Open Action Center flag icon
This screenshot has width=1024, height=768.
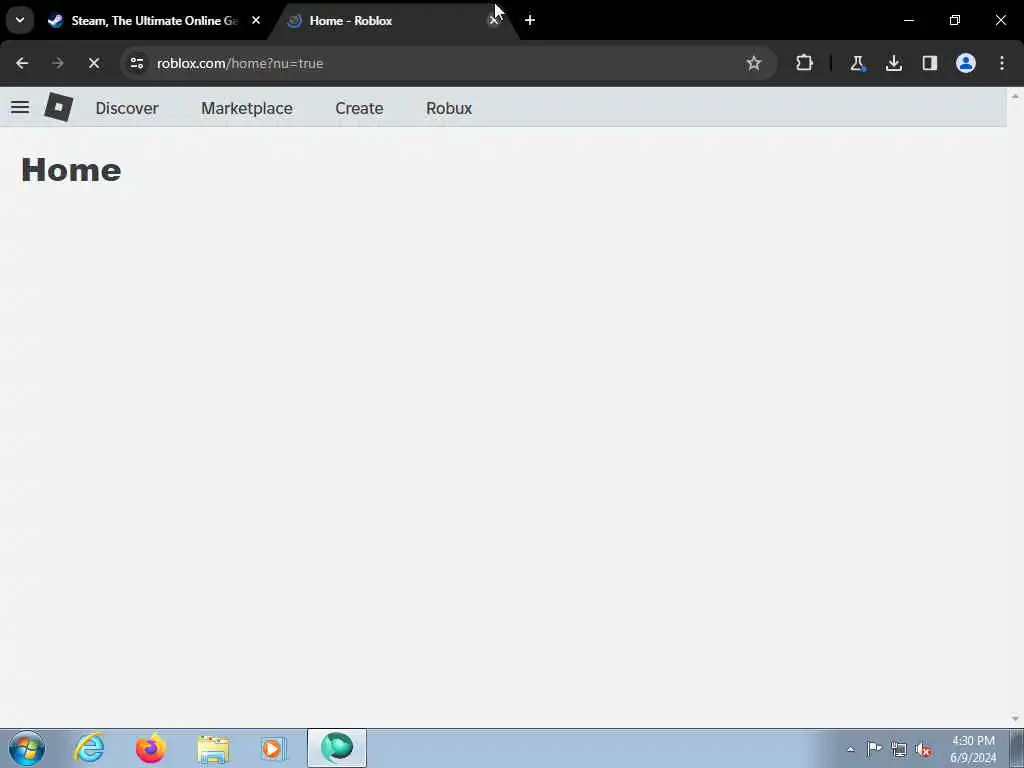tap(874, 748)
